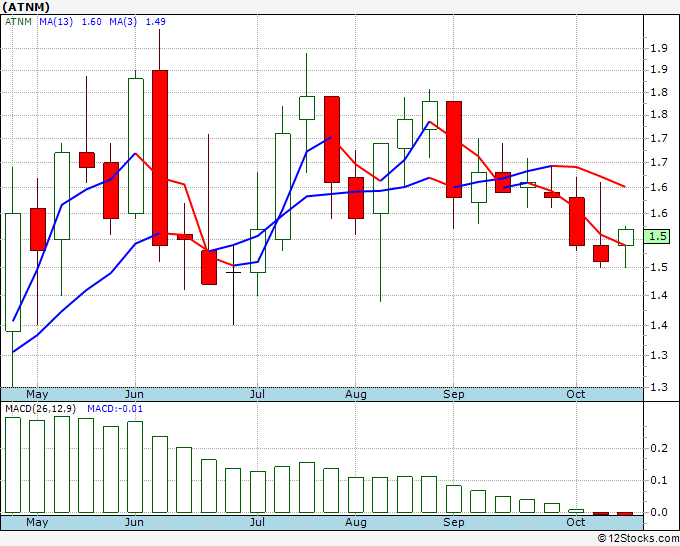This screenshot has height=546, width=680.
Task: Click the first white candlestick at chart start
Action: (x=13, y=272)
